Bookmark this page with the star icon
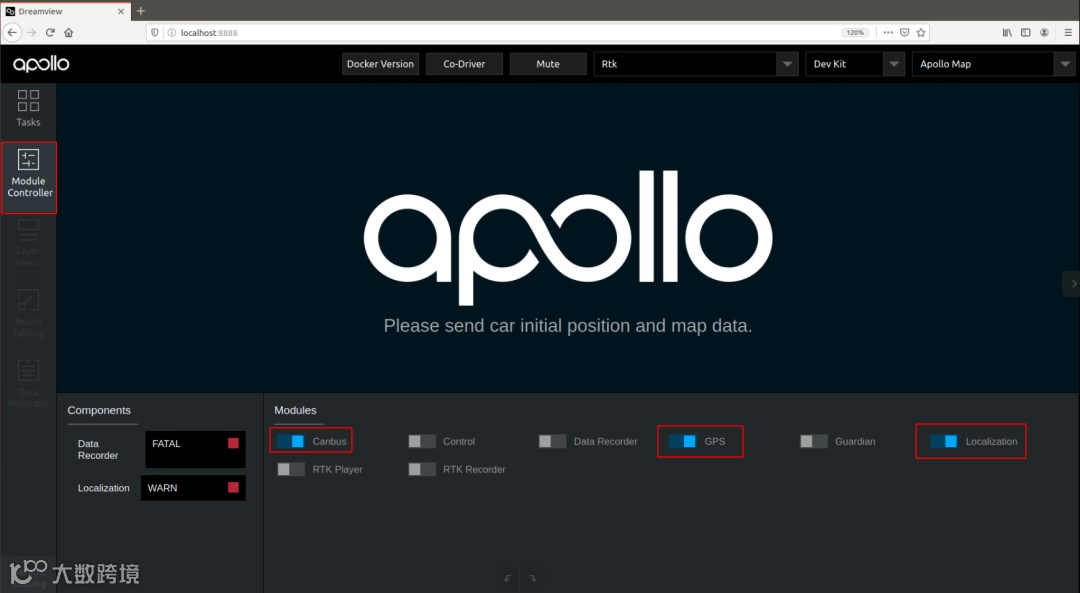The image size is (1080, 593). click(921, 32)
